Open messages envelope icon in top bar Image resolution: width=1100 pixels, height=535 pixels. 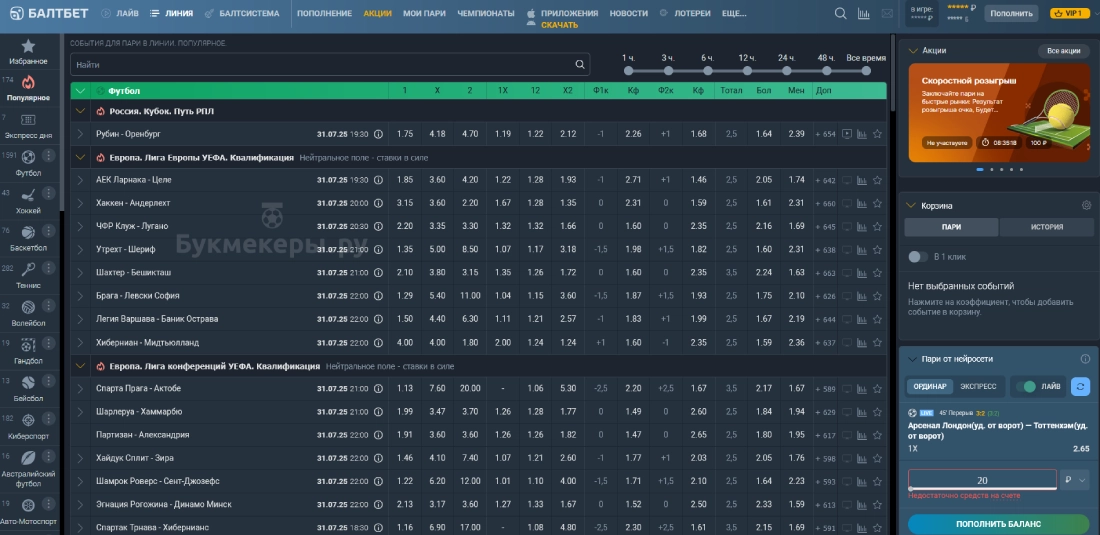[x=887, y=13]
